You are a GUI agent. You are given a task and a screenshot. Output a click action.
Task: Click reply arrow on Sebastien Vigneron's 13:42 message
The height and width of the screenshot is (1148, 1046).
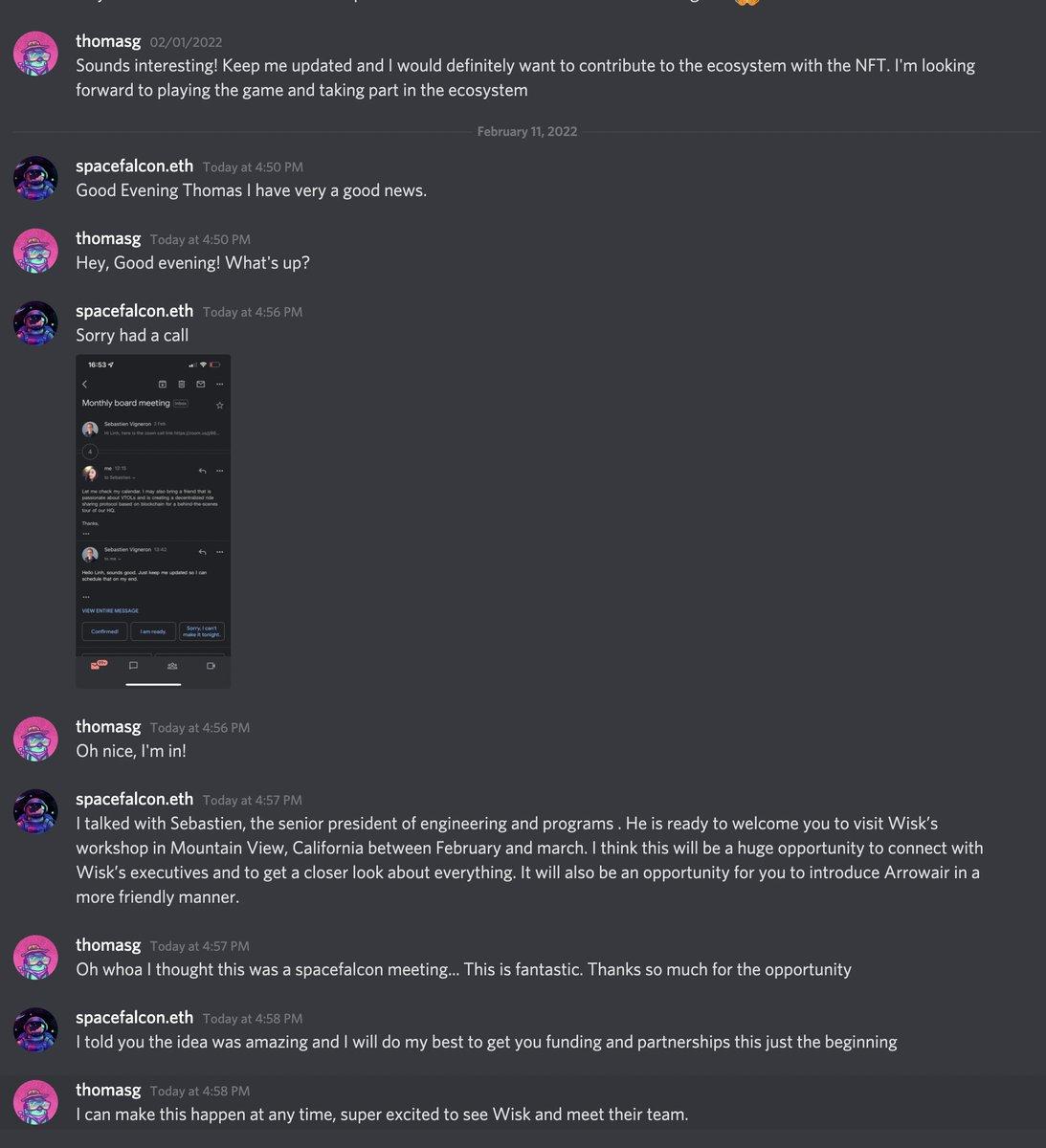tap(202, 552)
